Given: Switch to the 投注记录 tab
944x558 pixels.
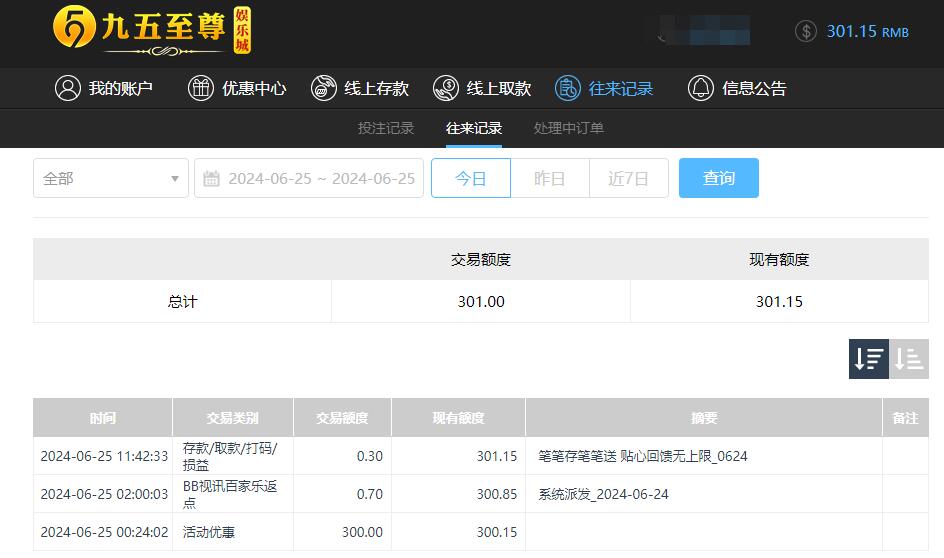Looking at the screenshot, I should tap(386, 128).
